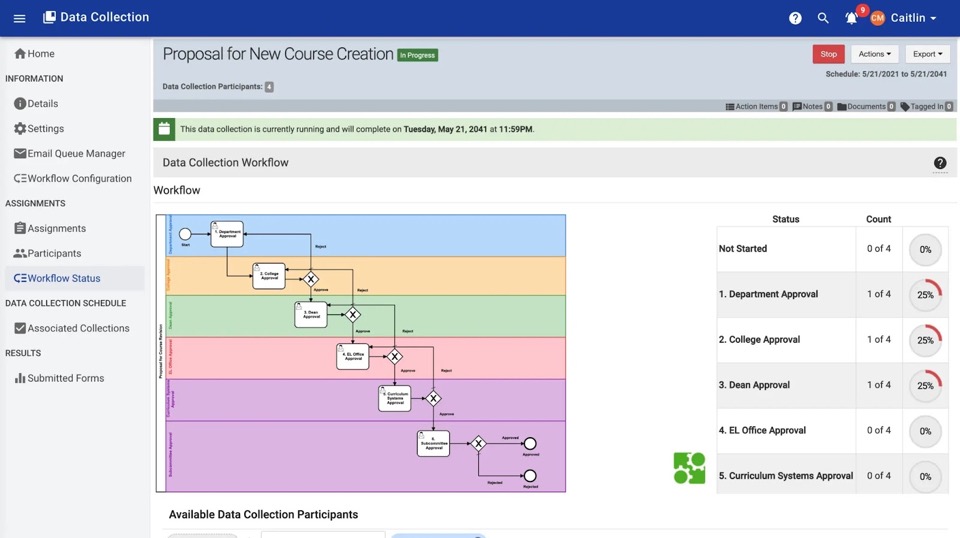
Task: Open Associated Collections
Action: [x=72, y=329]
